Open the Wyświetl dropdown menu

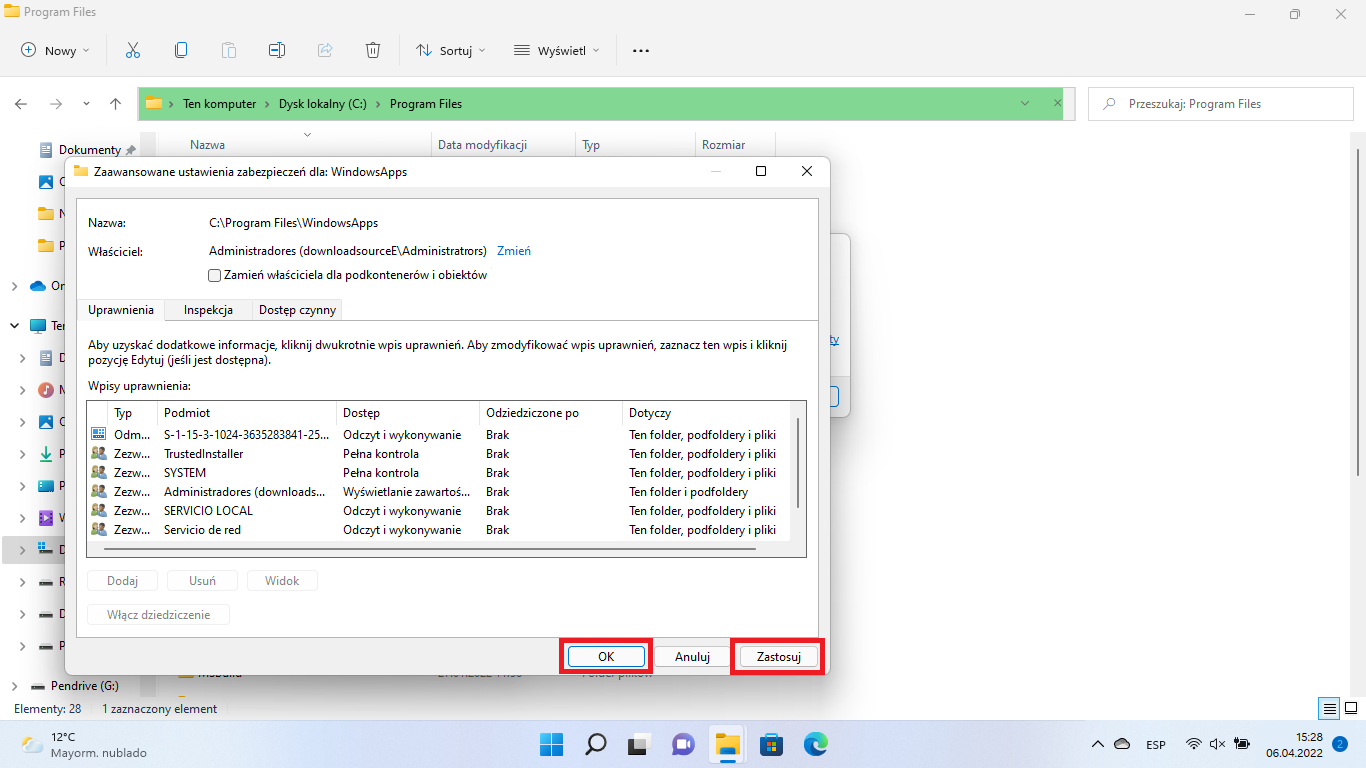(x=557, y=50)
